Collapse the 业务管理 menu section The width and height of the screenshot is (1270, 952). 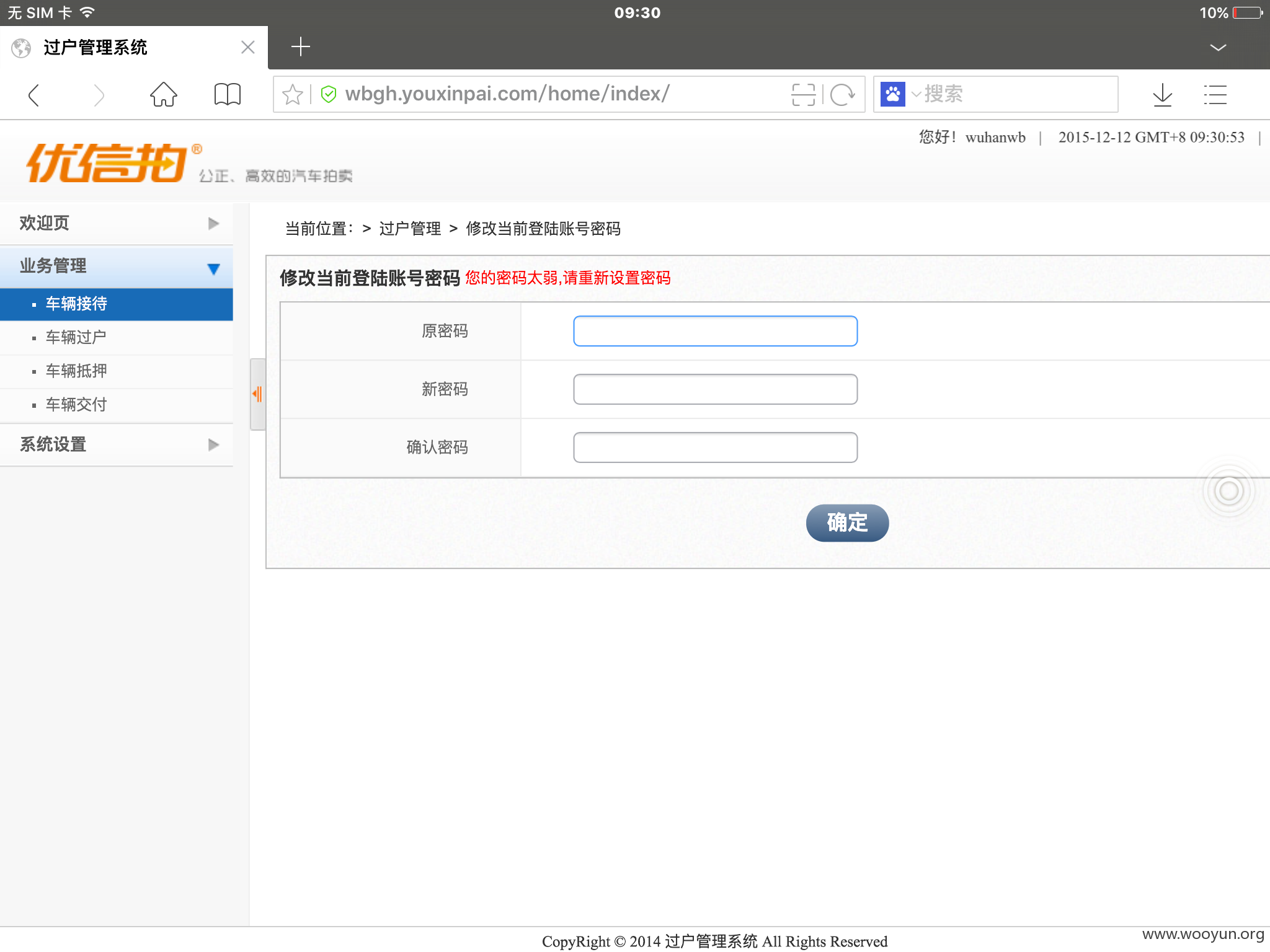117,267
